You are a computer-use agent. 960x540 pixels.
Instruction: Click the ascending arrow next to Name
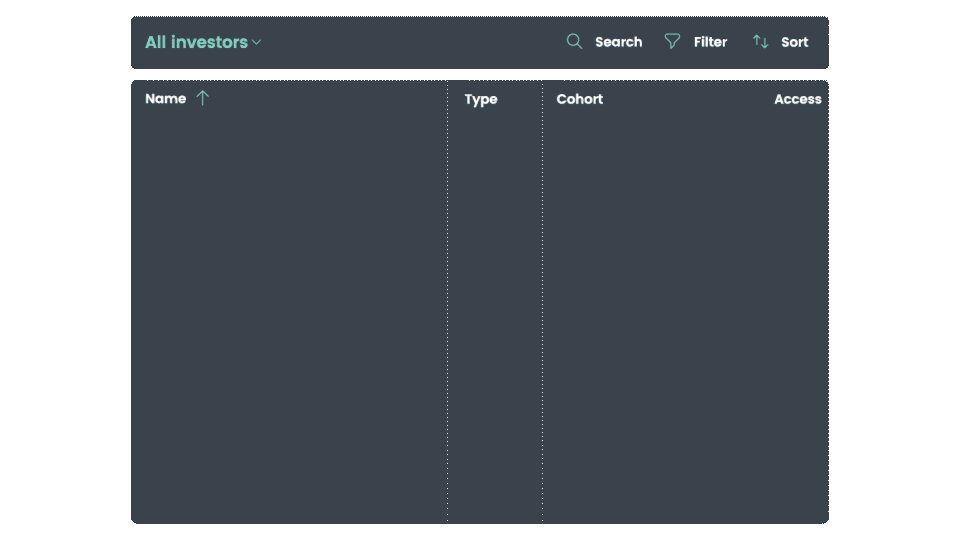pyautogui.click(x=203, y=98)
